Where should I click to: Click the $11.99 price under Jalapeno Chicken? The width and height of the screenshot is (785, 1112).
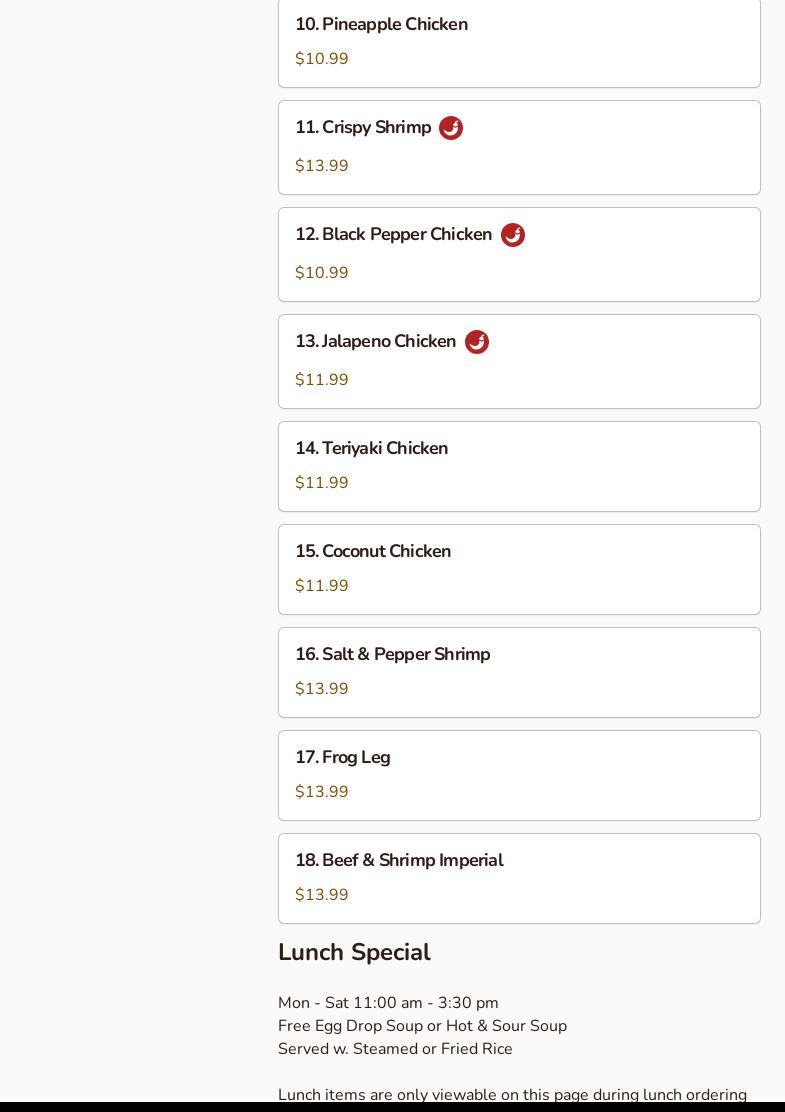[x=322, y=380]
